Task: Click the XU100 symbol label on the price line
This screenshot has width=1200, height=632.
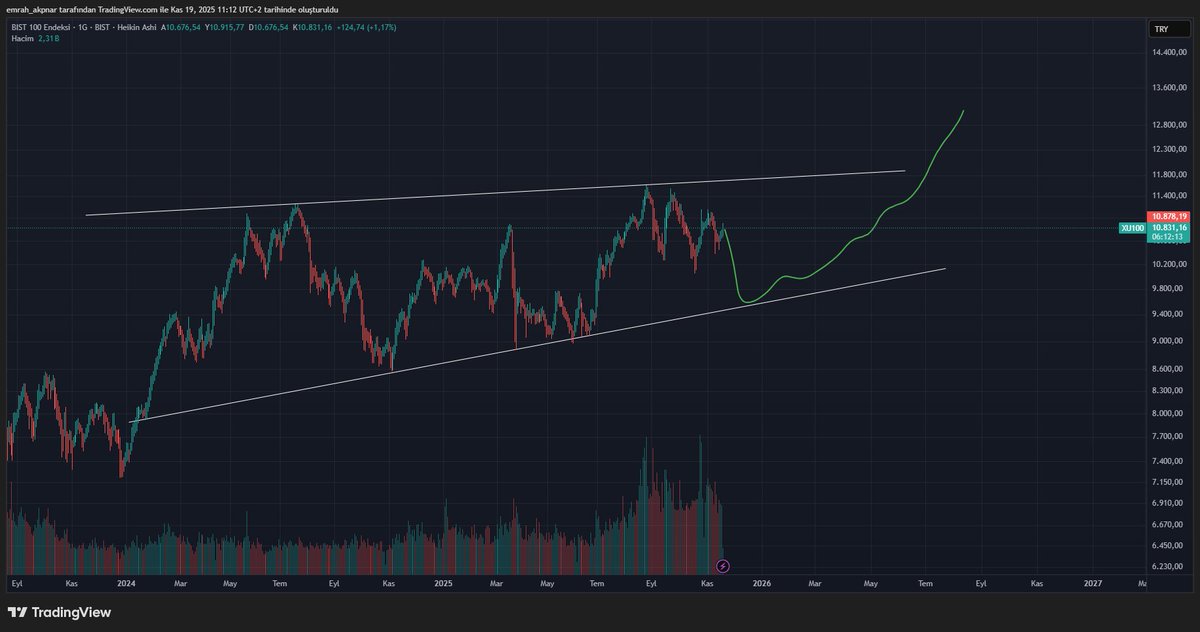Action: click(x=1133, y=228)
